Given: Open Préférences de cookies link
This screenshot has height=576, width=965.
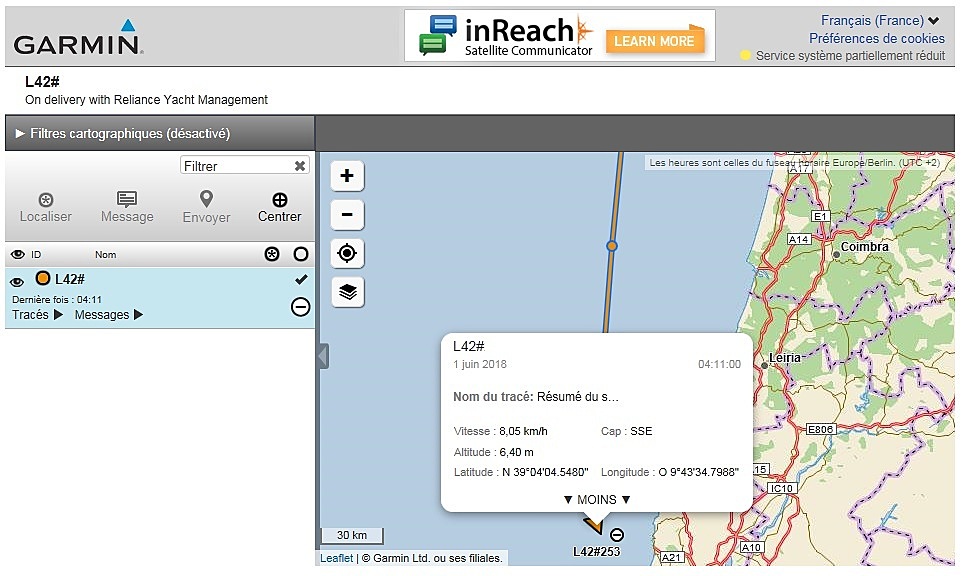Looking at the screenshot, I should tap(876, 38).
